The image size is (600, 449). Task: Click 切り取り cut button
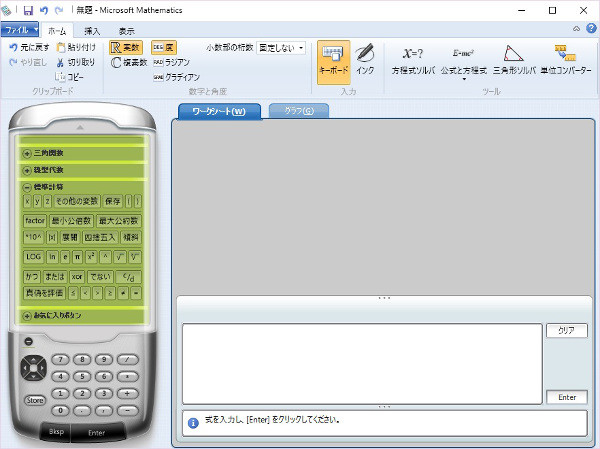point(76,62)
